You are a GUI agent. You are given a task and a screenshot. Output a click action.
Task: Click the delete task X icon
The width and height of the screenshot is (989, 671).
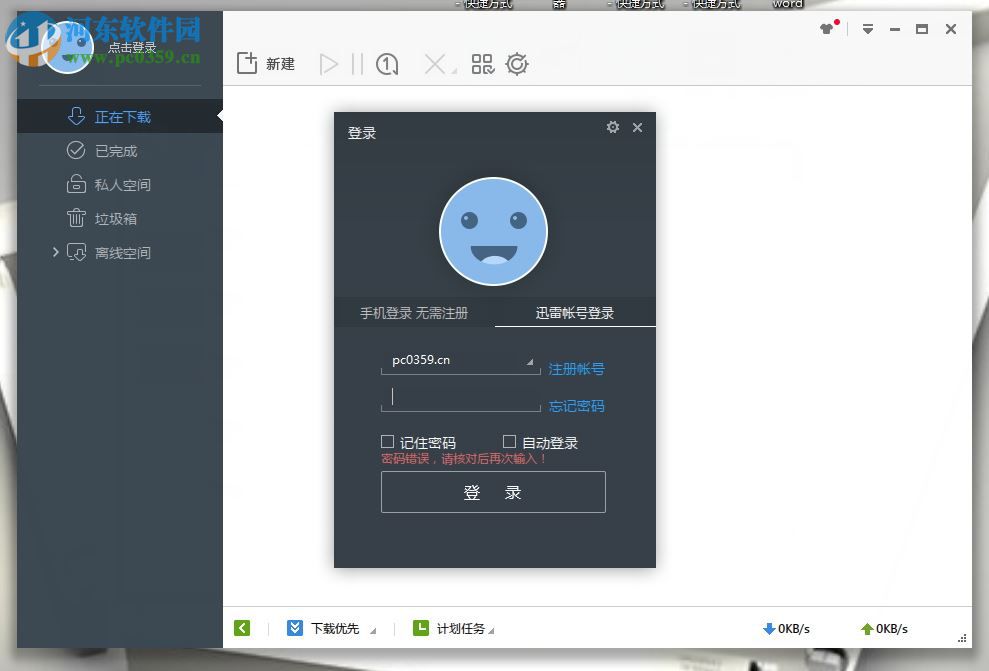(x=434, y=63)
